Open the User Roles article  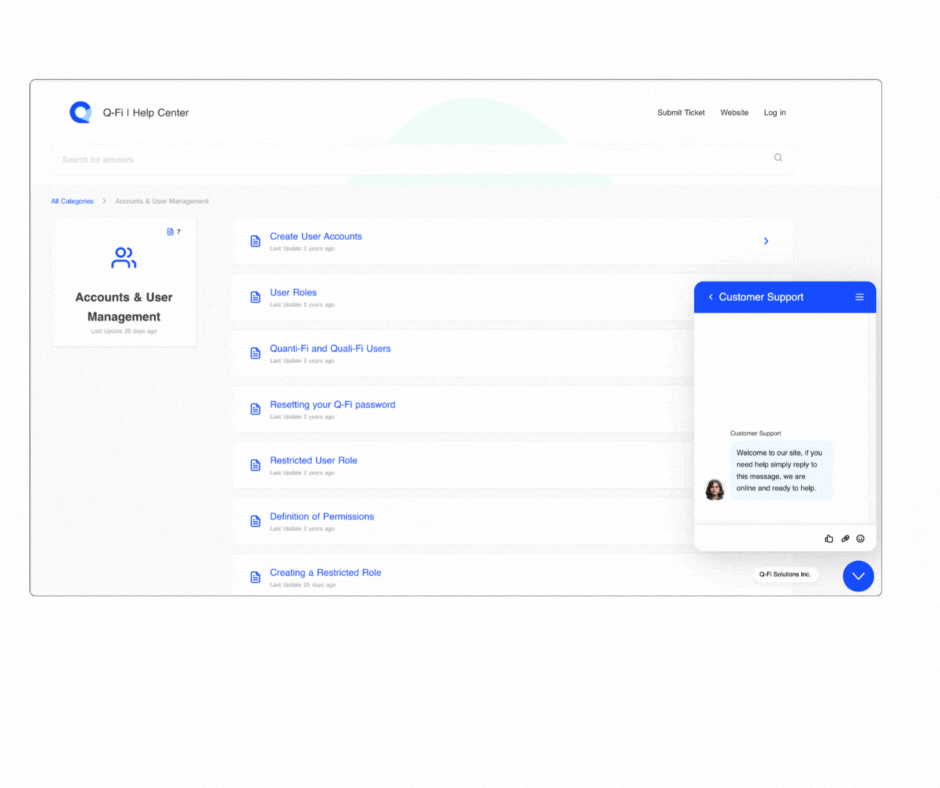coord(293,293)
